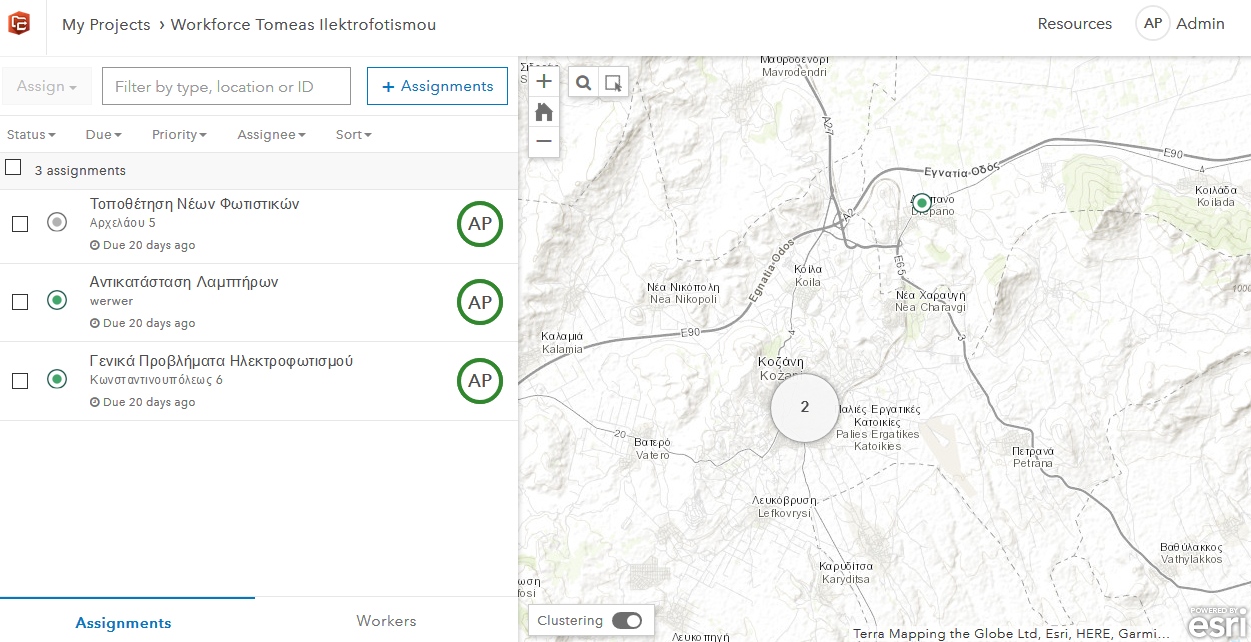Screen dimensions: 1251x642
Task: Open the Status filter dropdown
Action: (x=31, y=135)
